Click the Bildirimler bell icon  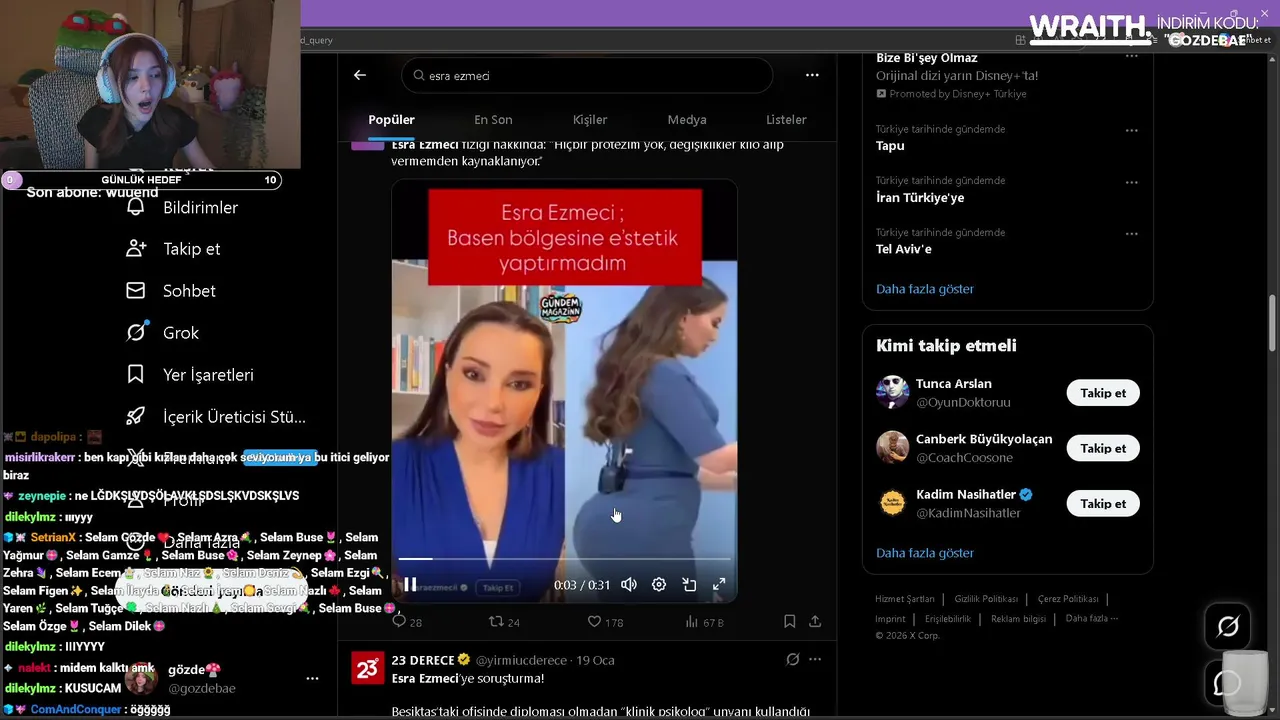[136, 208]
